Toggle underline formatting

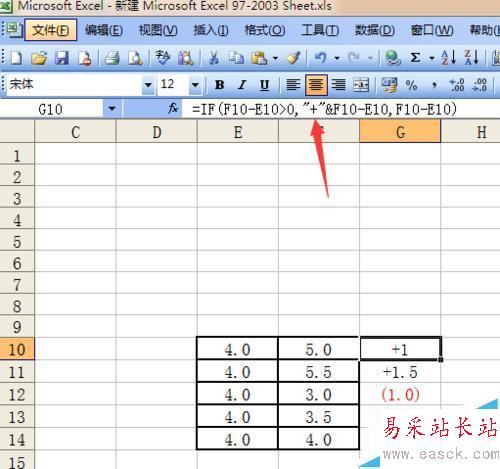264,85
